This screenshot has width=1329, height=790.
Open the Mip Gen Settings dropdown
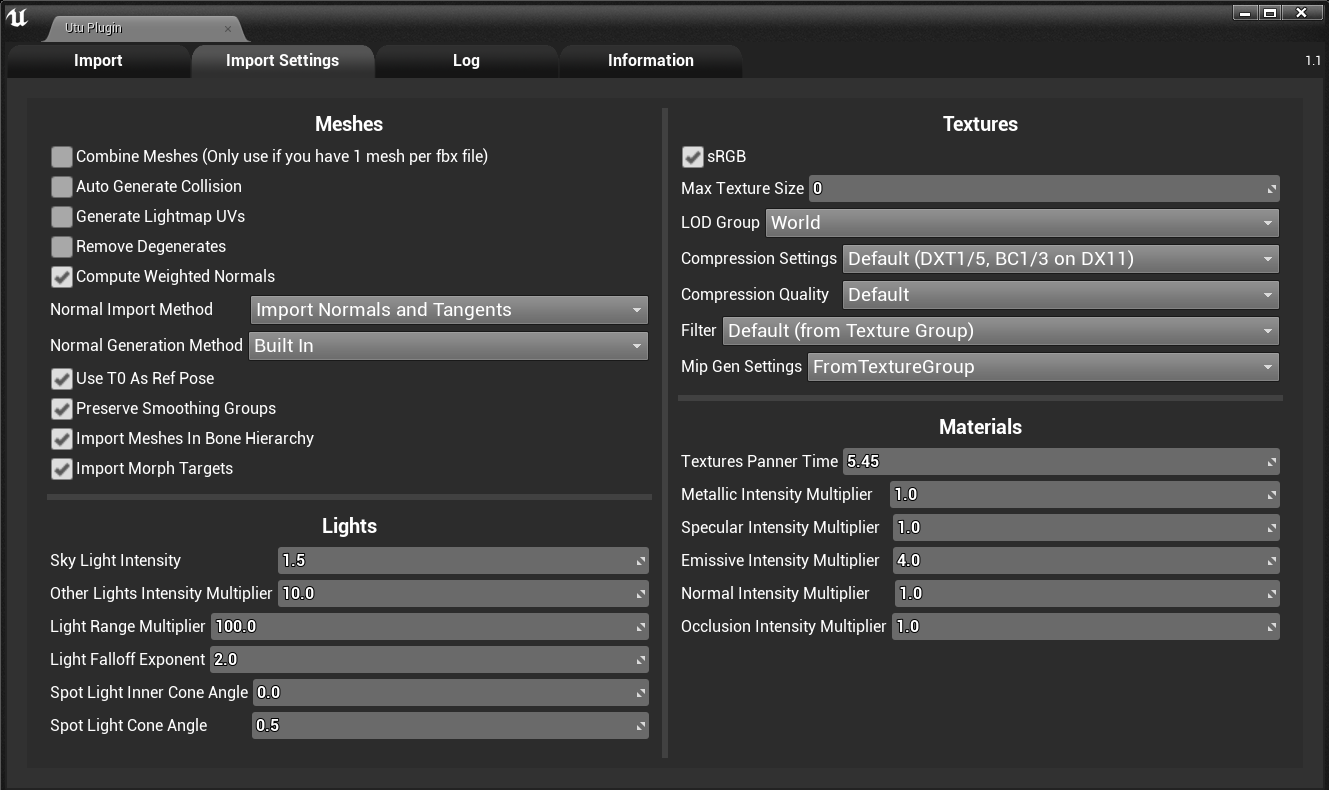(1267, 367)
